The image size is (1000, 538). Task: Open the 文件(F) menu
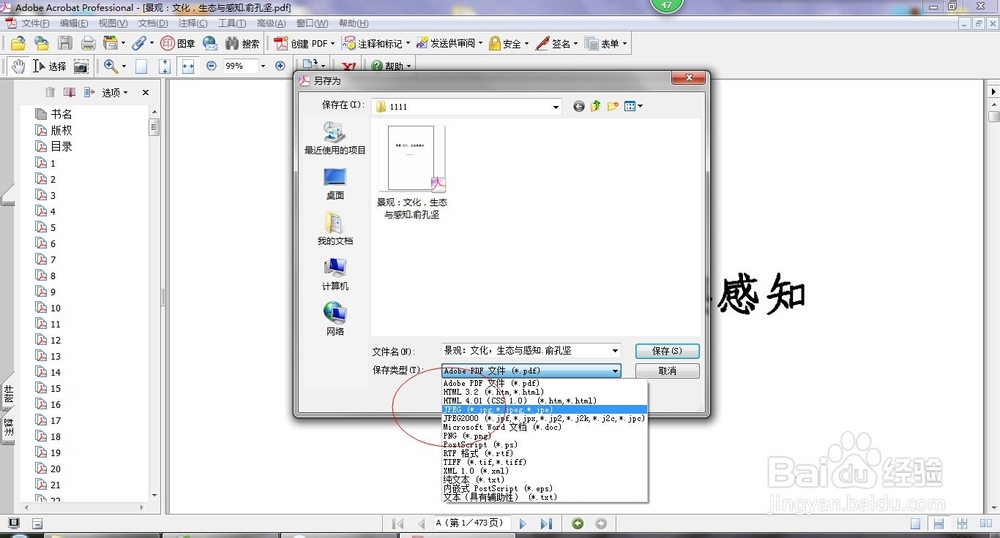click(35, 24)
